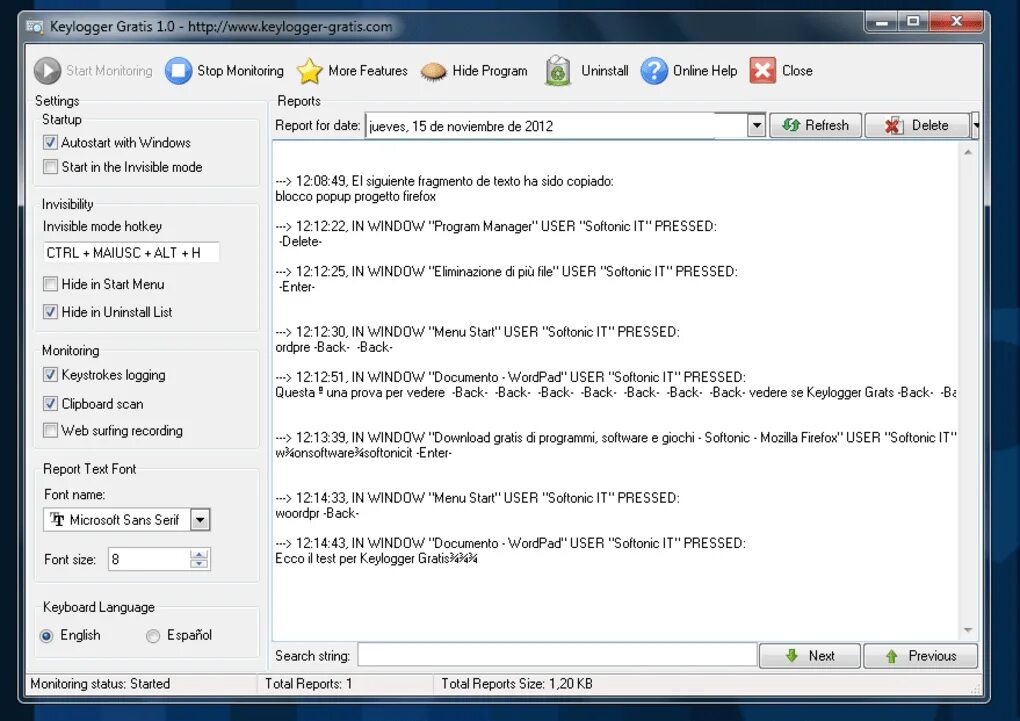Click the Keylogger Gratis title bar icon

tap(34, 27)
